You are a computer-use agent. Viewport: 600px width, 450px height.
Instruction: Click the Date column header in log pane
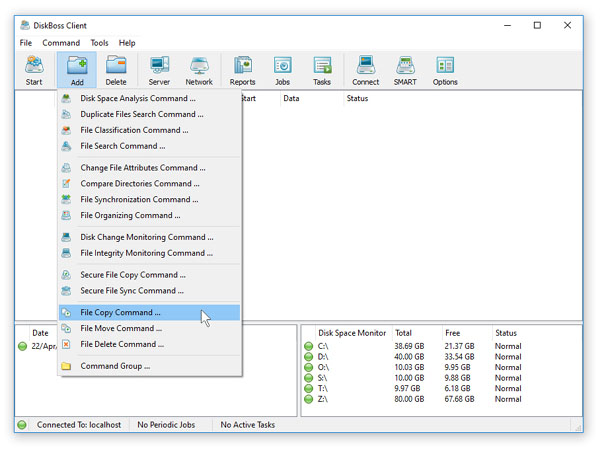[41, 333]
